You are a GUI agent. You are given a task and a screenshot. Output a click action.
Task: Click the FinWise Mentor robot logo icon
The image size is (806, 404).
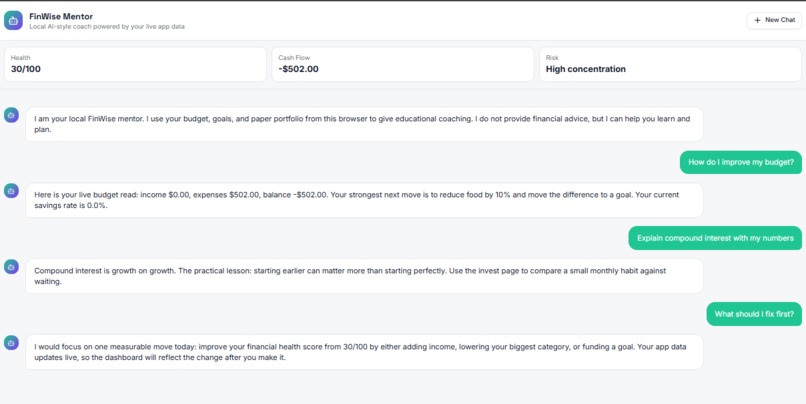13,21
